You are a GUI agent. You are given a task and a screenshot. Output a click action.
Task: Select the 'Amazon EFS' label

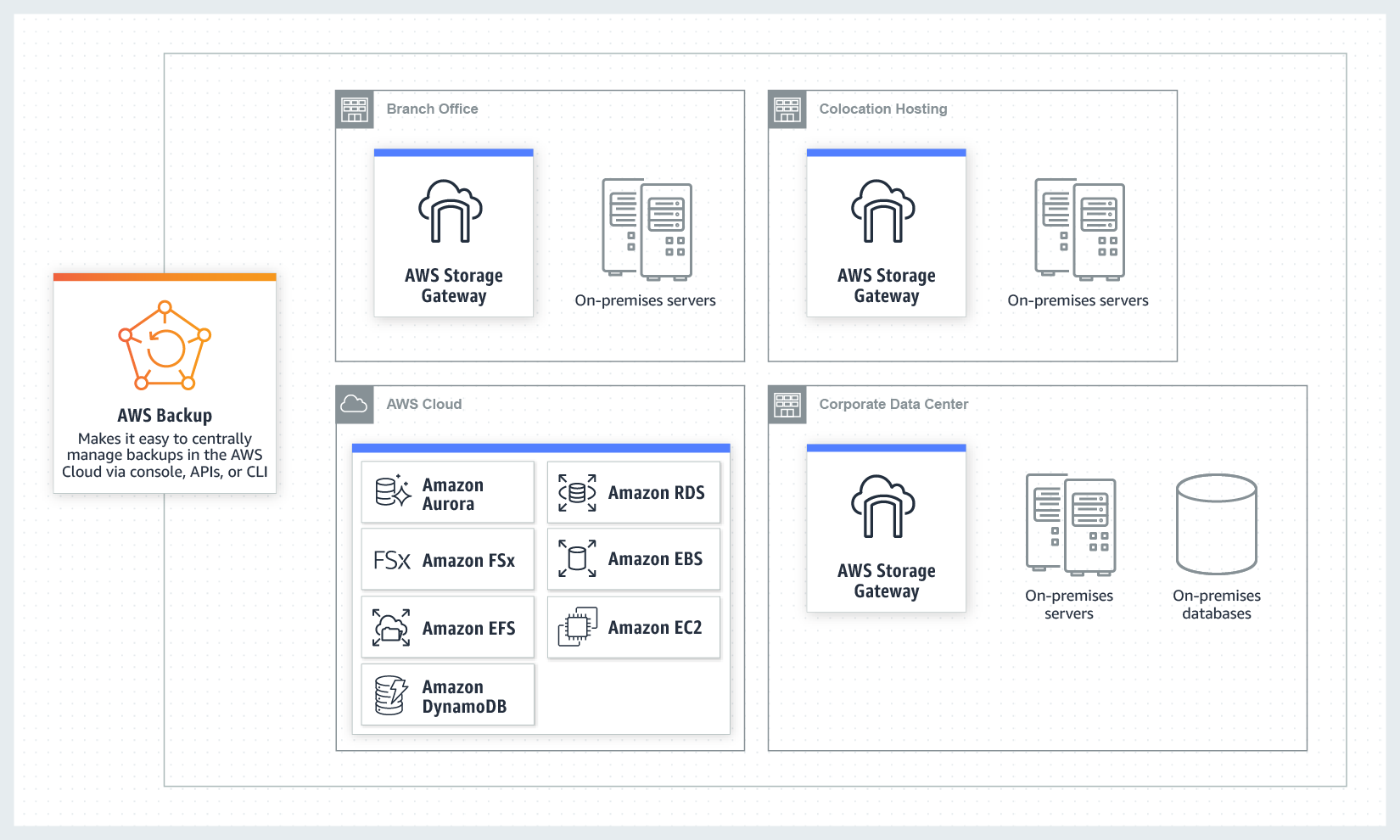point(468,629)
